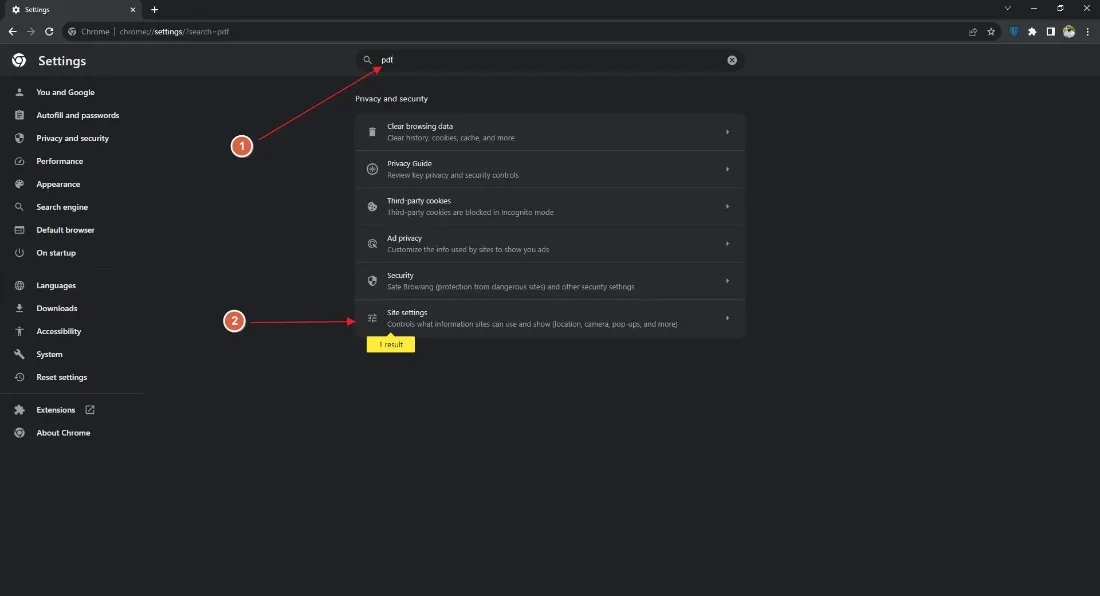Expand the Clear browsing data chevron
This screenshot has height=596, width=1100.
pos(727,131)
